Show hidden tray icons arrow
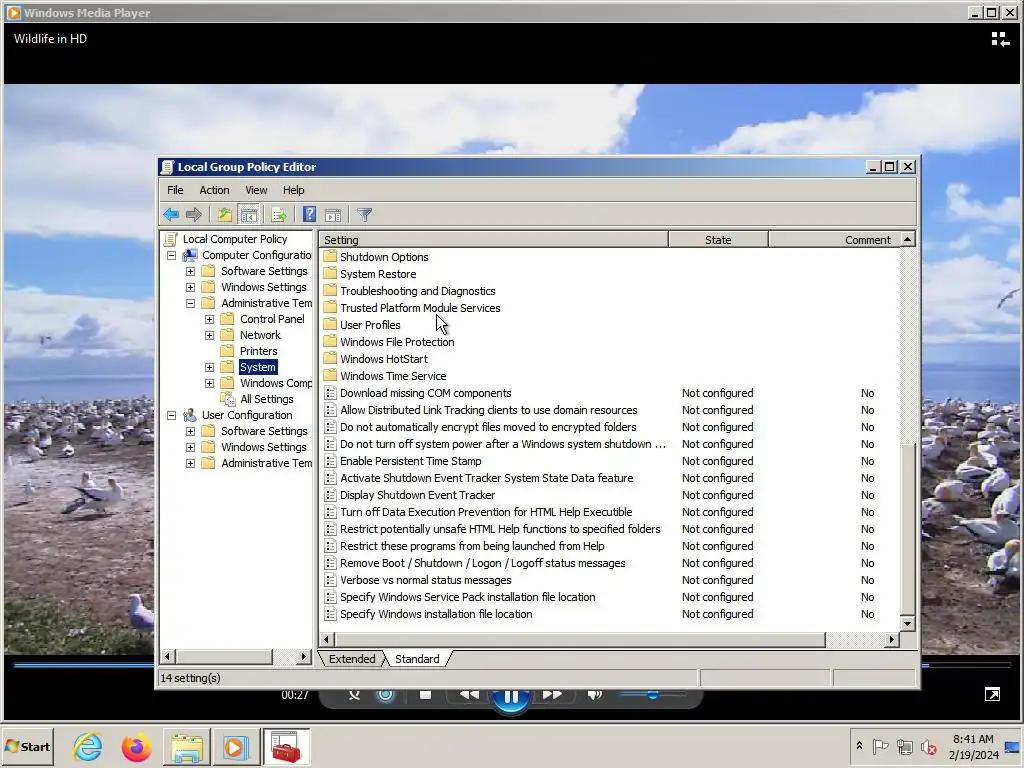The height and width of the screenshot is (768, 1024). tap(859, 746)
